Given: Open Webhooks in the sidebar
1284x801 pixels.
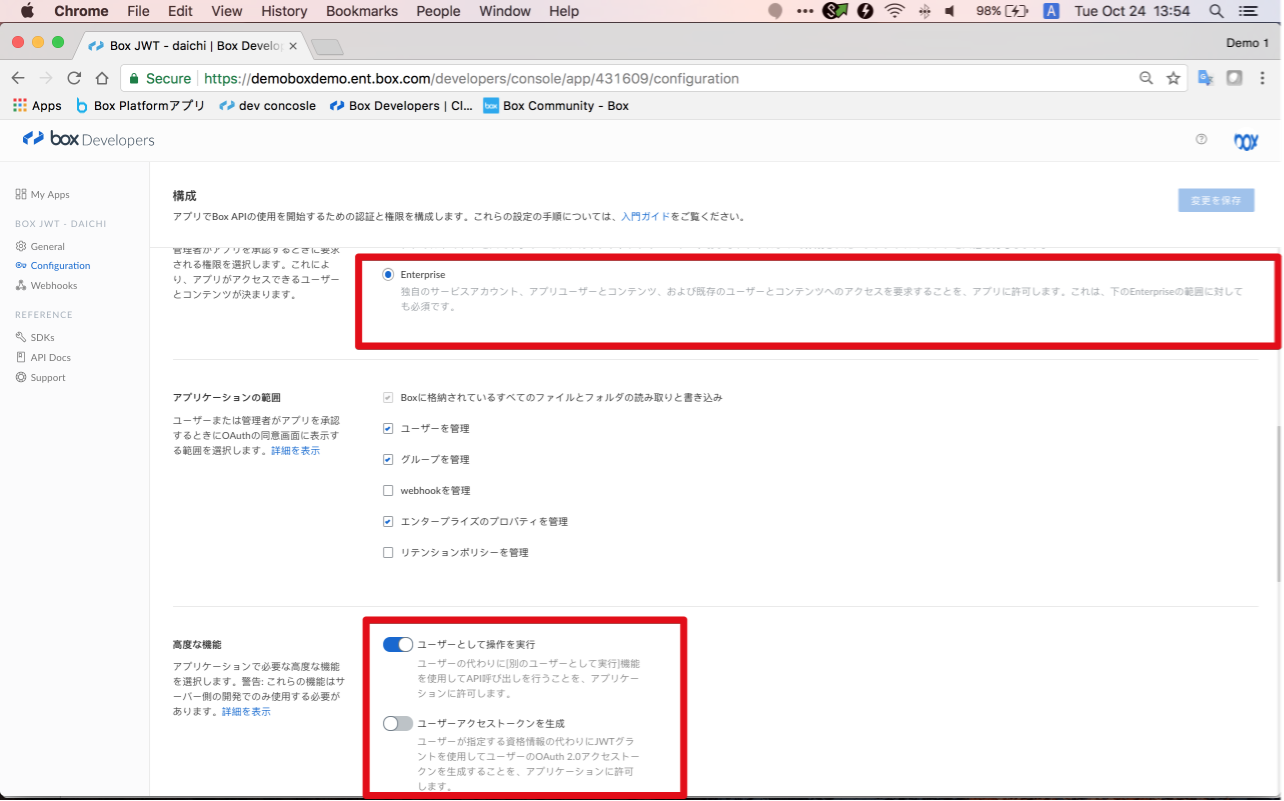Looking at the screenshot, I should point(46,286).
